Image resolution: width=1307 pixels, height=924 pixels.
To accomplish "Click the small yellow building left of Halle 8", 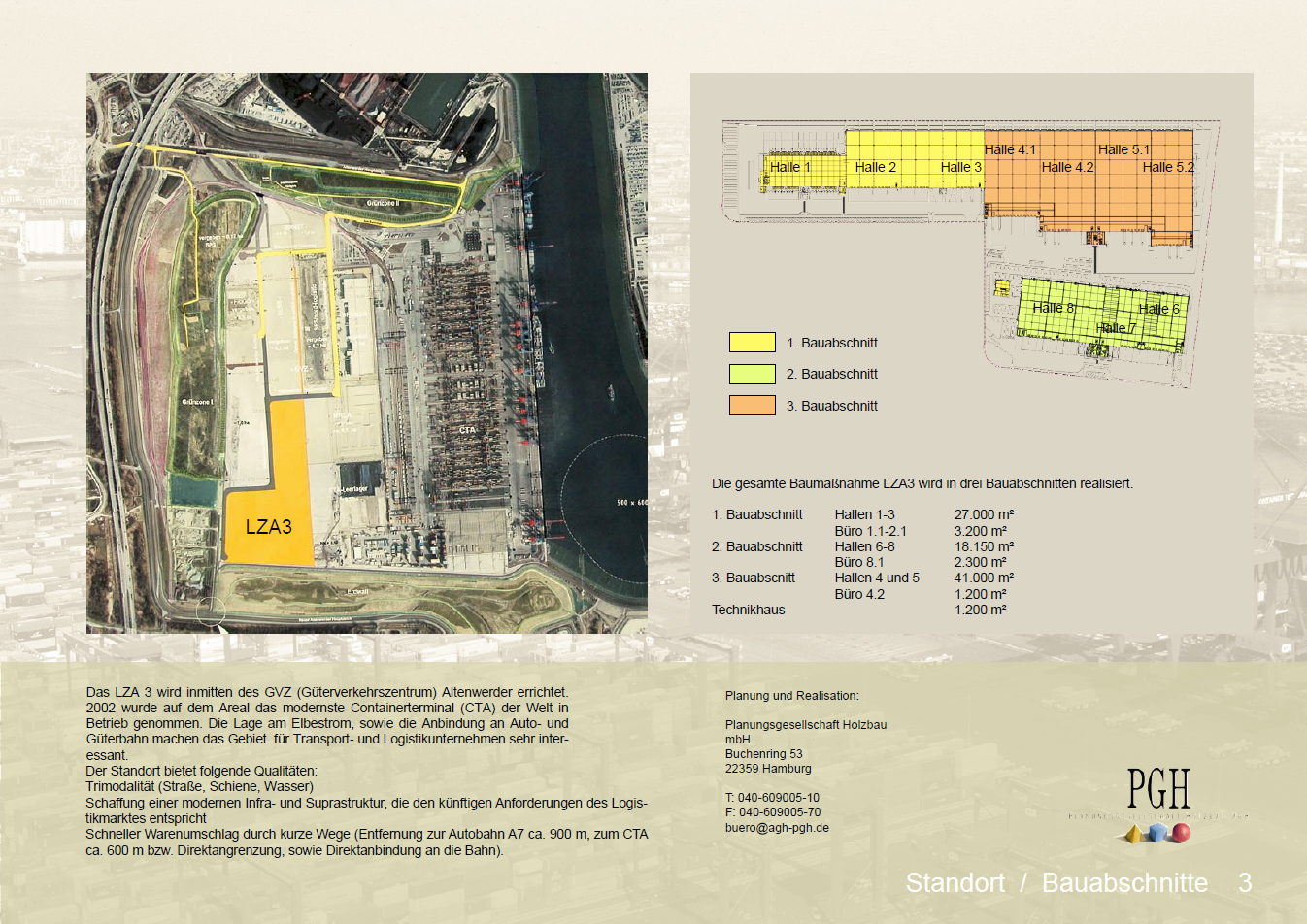I will pyautogui.click(x=1001, y=288).
